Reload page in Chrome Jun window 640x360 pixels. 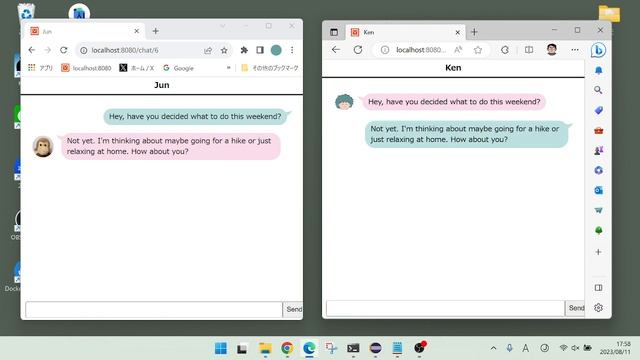coord(63,50)
